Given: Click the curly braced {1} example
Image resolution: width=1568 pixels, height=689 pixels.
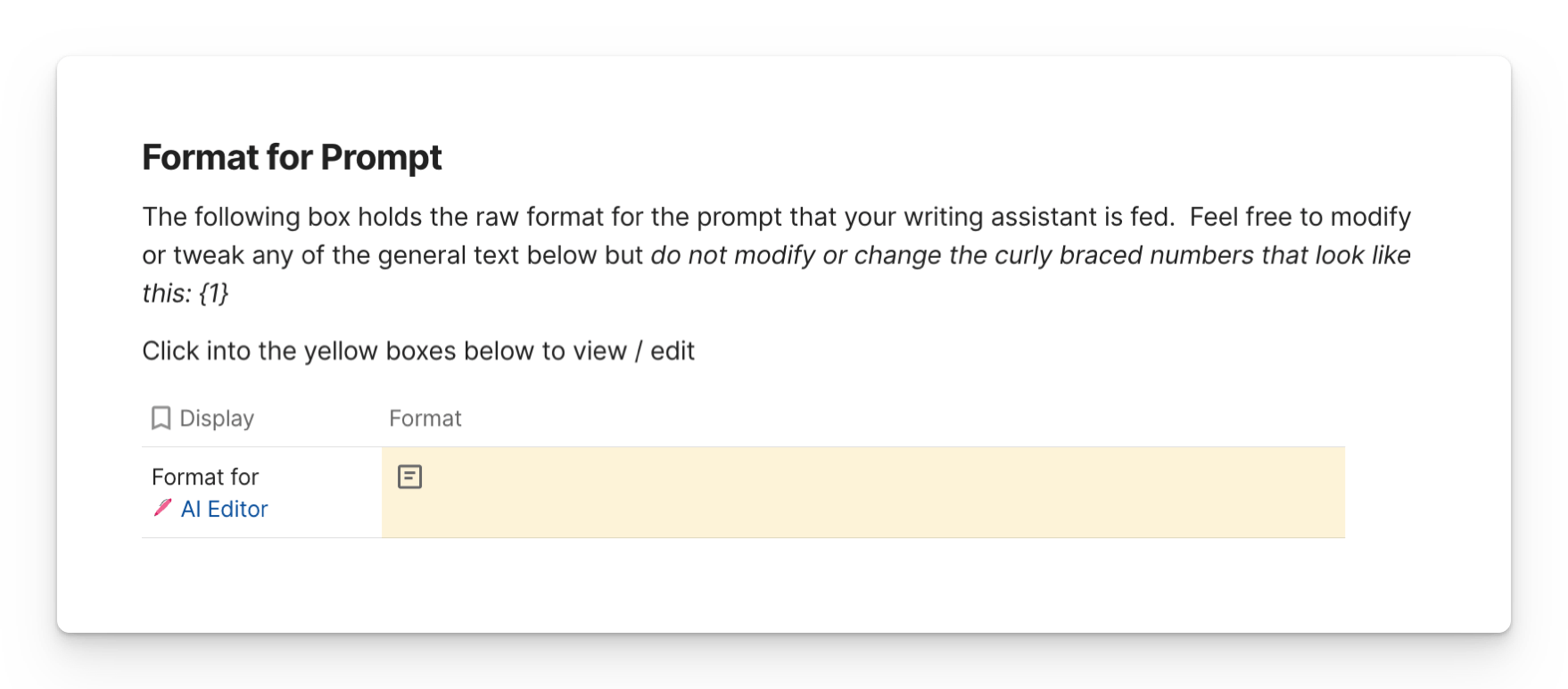Looking at the screenshot, I should pyautogui.click(x=214, y=294).
